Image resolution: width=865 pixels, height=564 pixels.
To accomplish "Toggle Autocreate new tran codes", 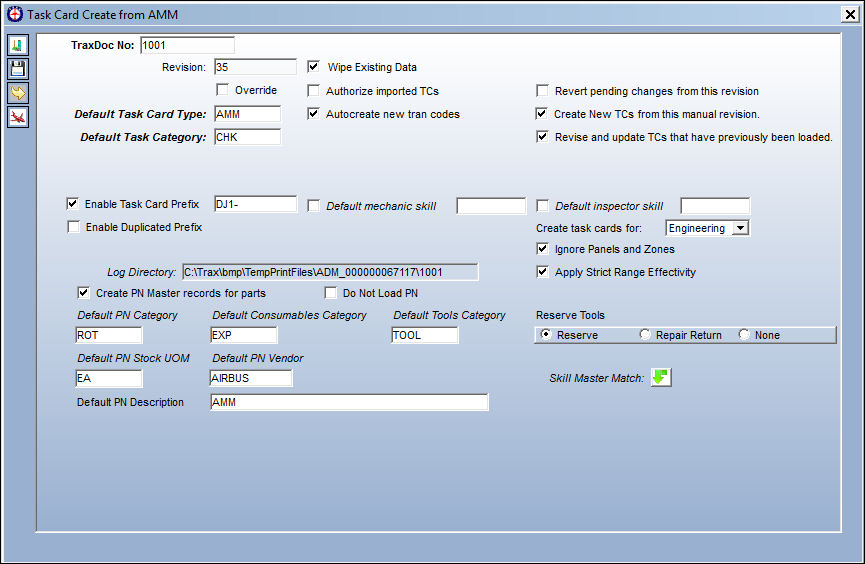I will pyautogui.click(x=313, y=114).
